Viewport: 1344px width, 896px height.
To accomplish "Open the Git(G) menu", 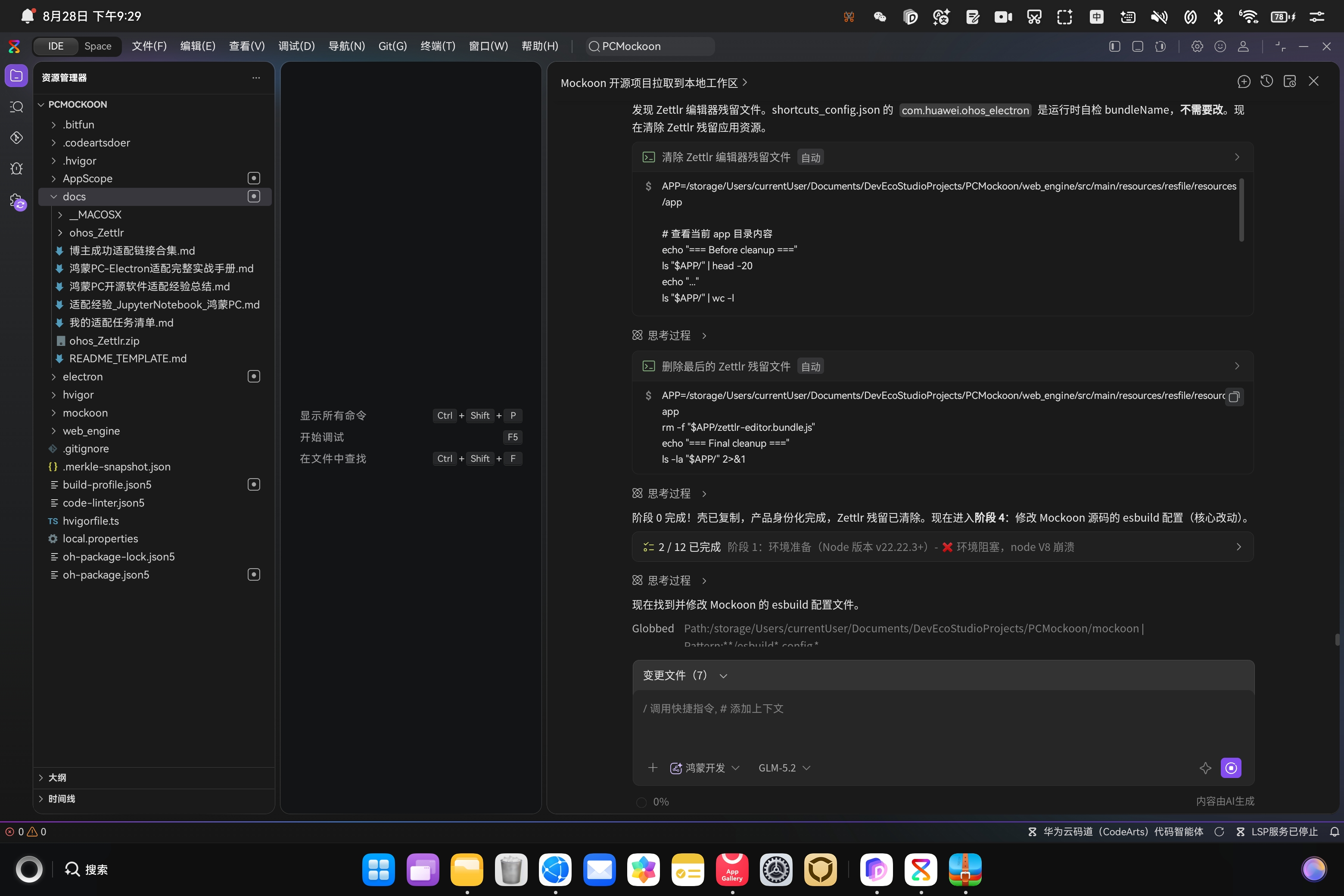I will click(392, 46).
